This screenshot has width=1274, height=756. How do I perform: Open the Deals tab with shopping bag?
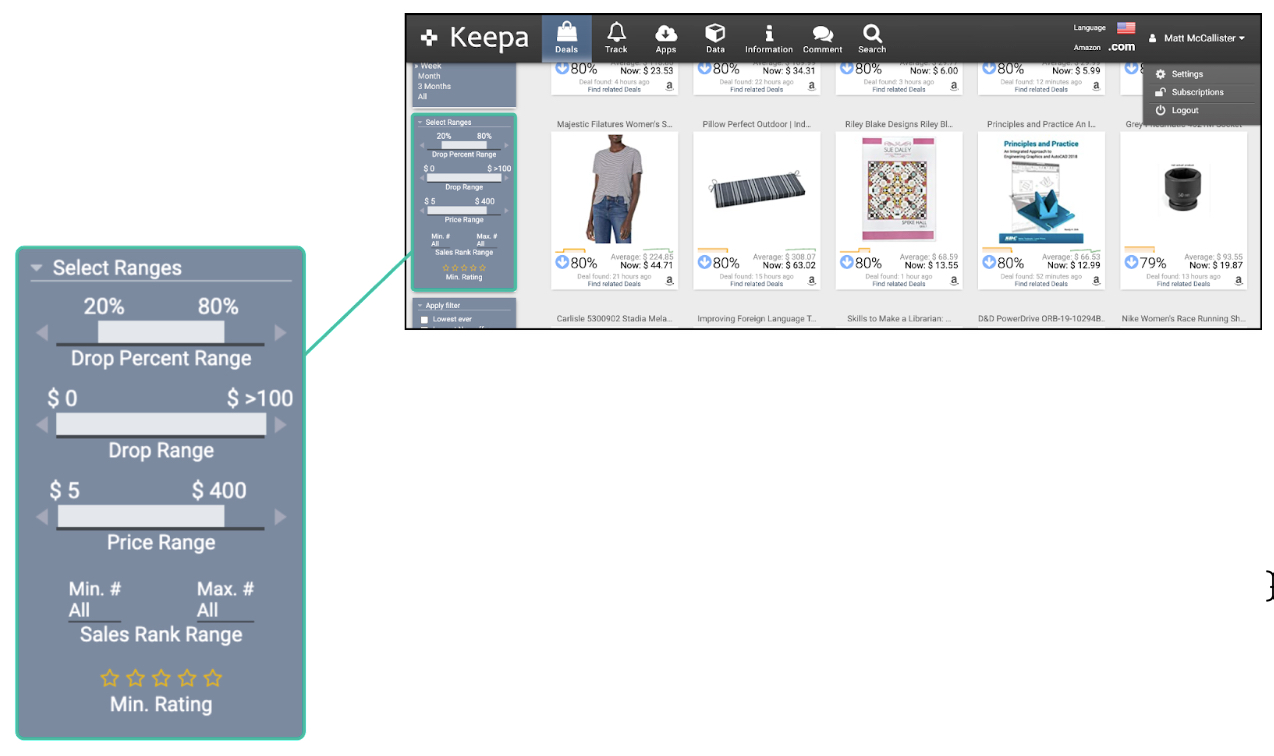pyautogui.click(x=567, y=38)
